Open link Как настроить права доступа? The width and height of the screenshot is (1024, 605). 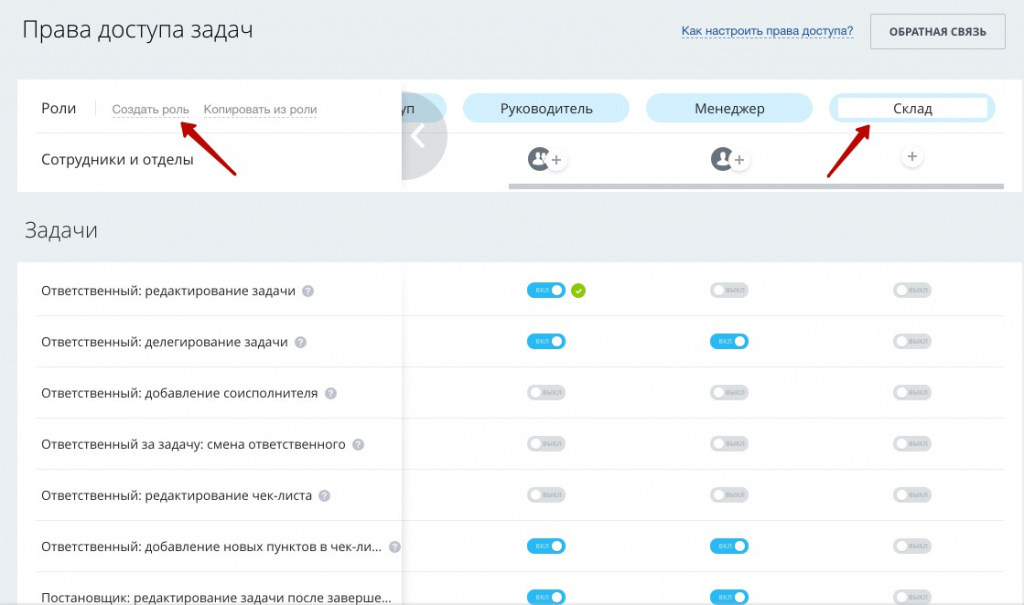point(767,31)
